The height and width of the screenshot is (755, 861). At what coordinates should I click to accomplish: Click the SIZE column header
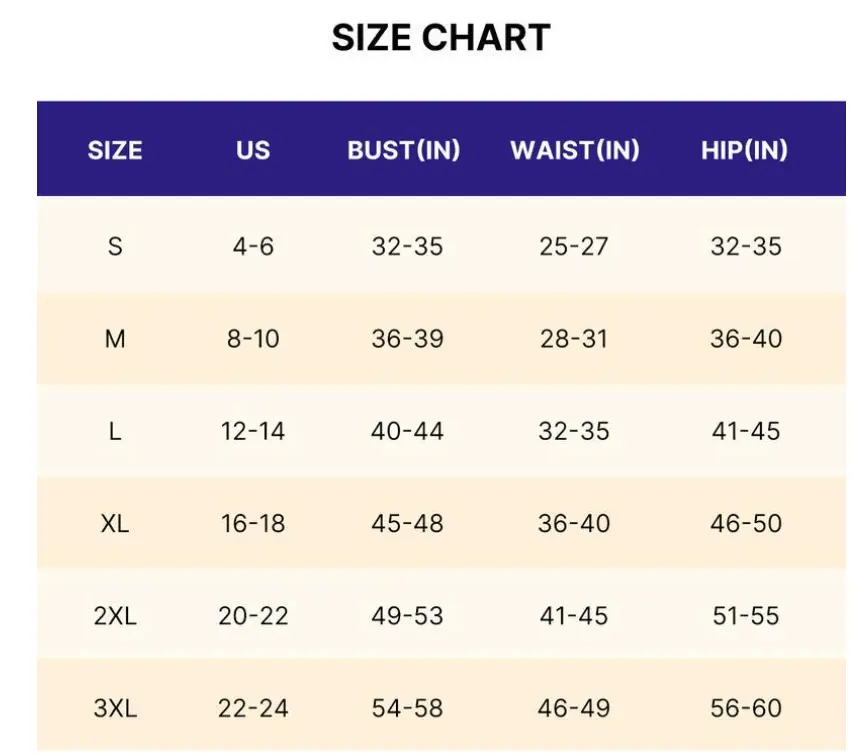point(115,150)
